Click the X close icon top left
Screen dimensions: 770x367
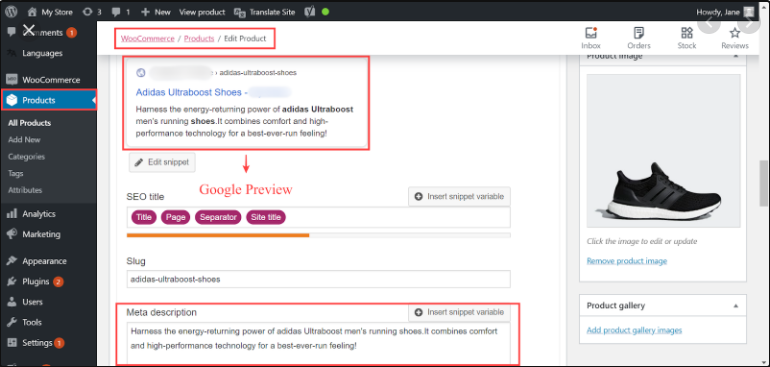coord(28,30)
